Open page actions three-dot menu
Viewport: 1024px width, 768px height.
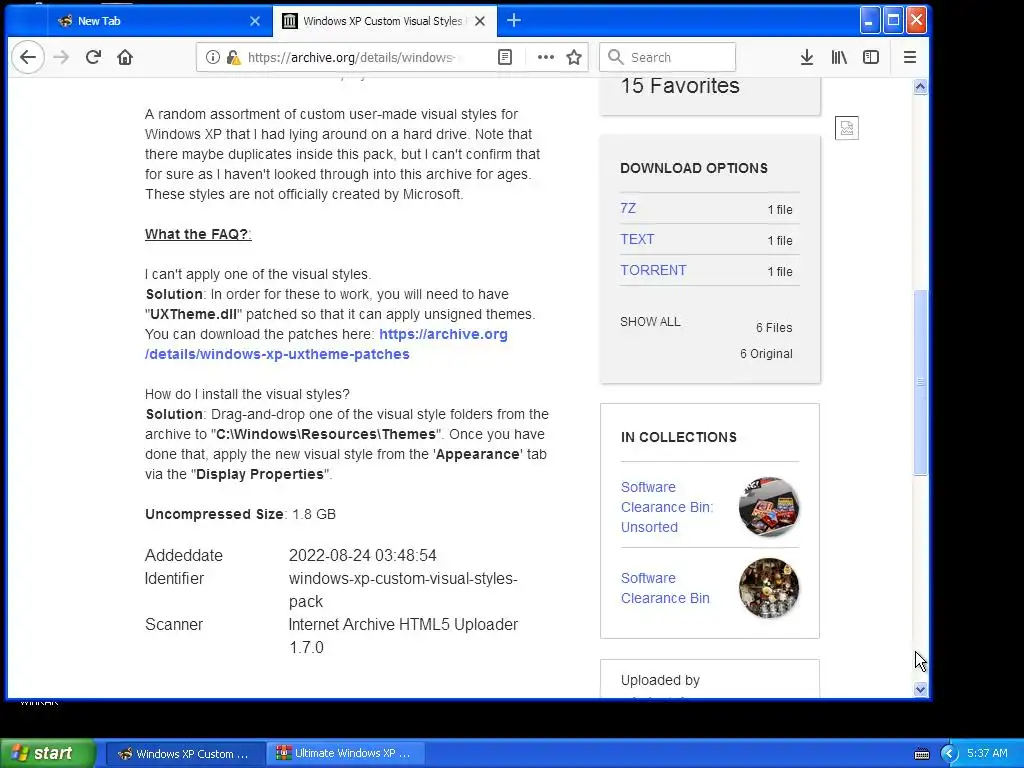(545, 57)
